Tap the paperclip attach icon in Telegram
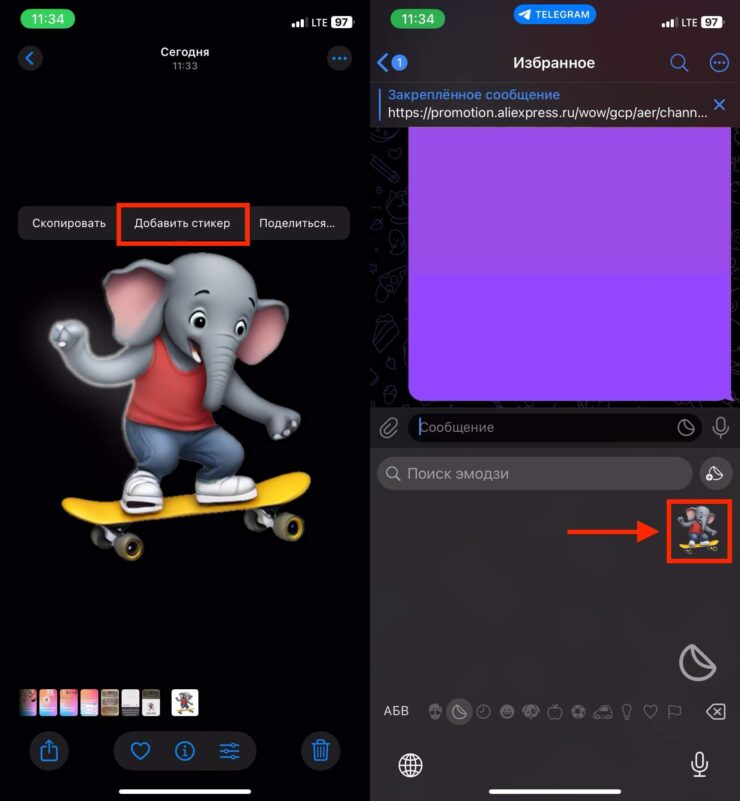 coord(389,428)
